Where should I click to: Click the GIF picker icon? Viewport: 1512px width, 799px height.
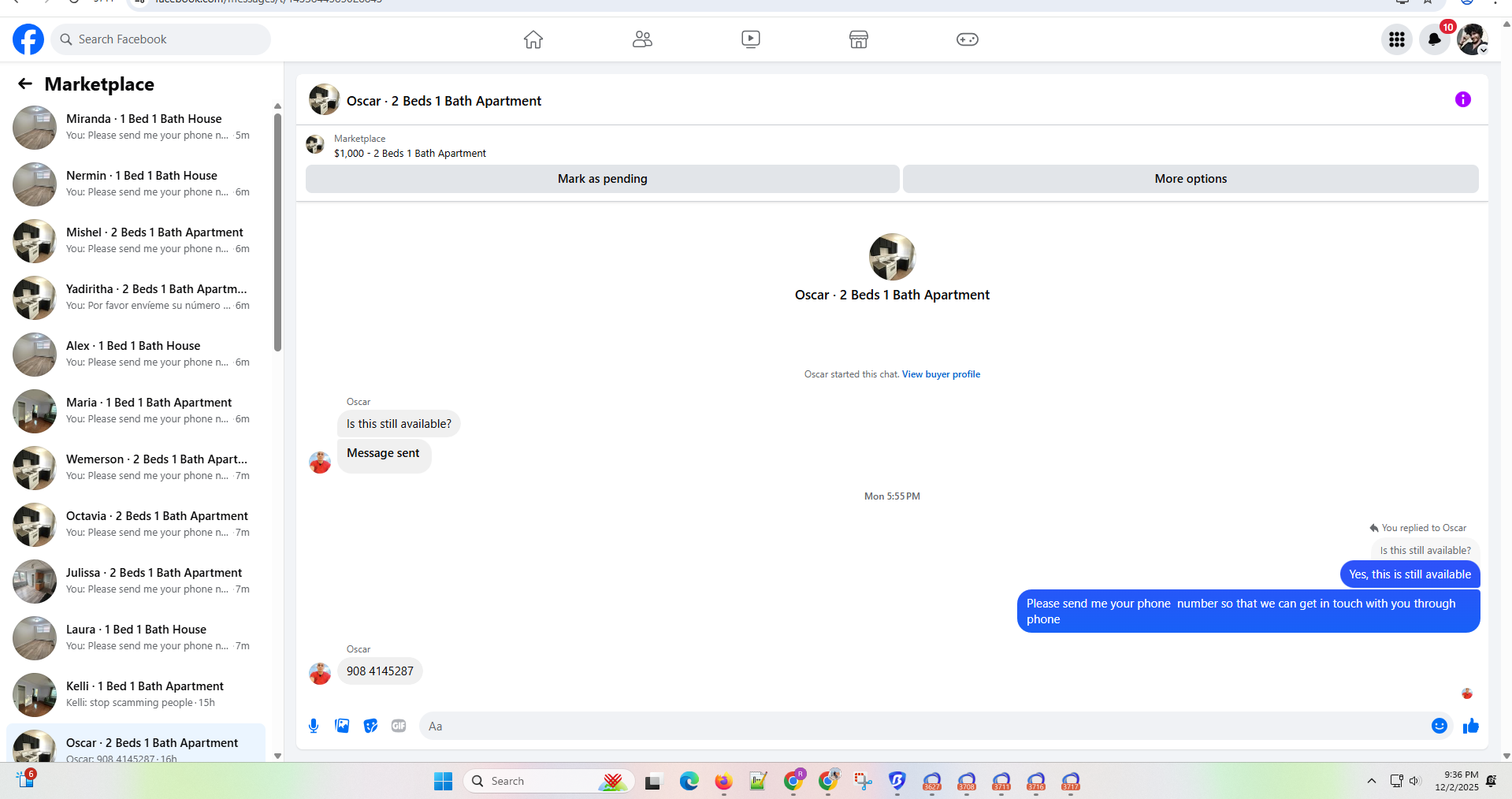(x=399, y=726)
